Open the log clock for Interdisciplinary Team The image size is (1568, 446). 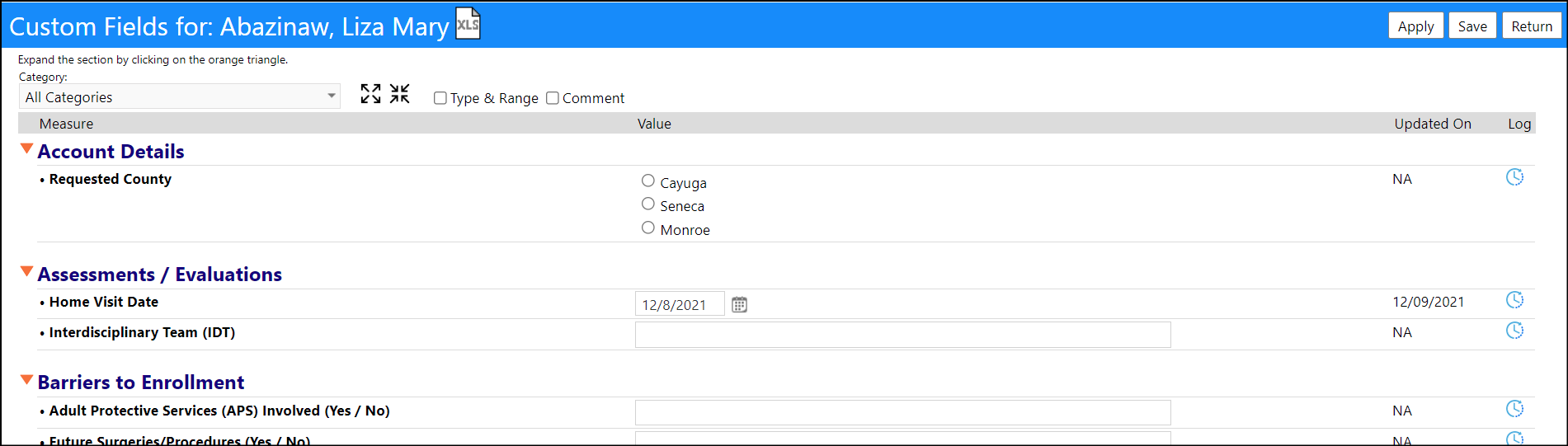click(x=1514, y=331)
